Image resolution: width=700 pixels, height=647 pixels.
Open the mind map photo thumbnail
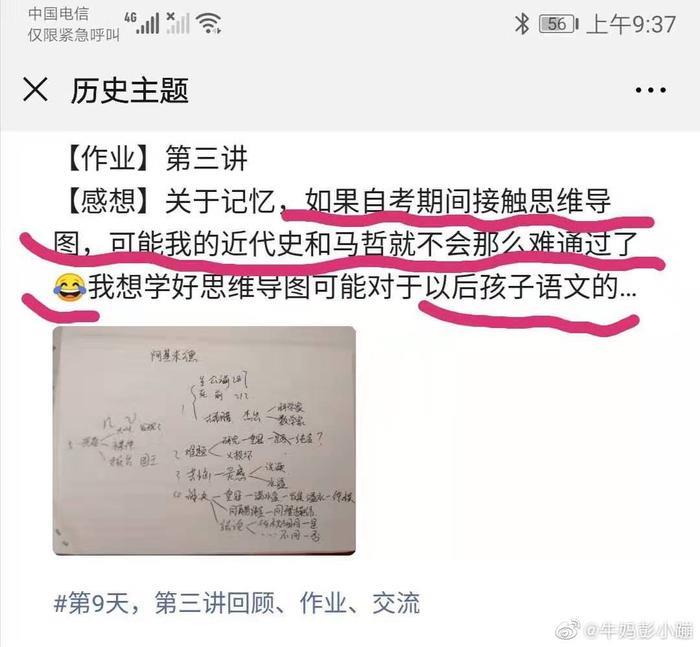tap(204, 441)
